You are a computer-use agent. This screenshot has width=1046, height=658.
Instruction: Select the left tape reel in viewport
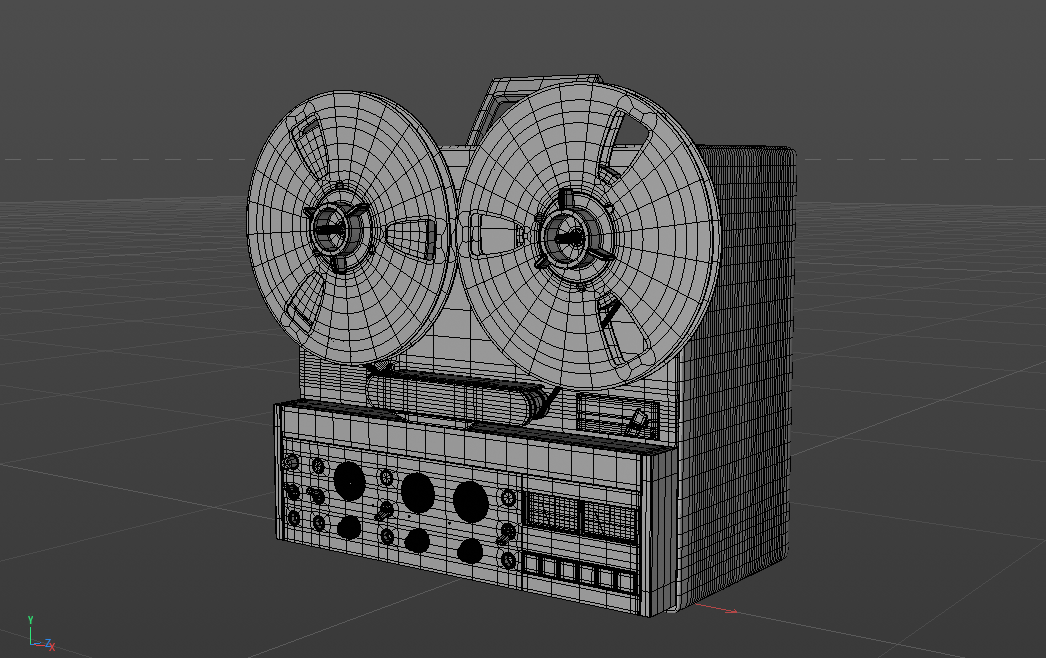point(352,228)
